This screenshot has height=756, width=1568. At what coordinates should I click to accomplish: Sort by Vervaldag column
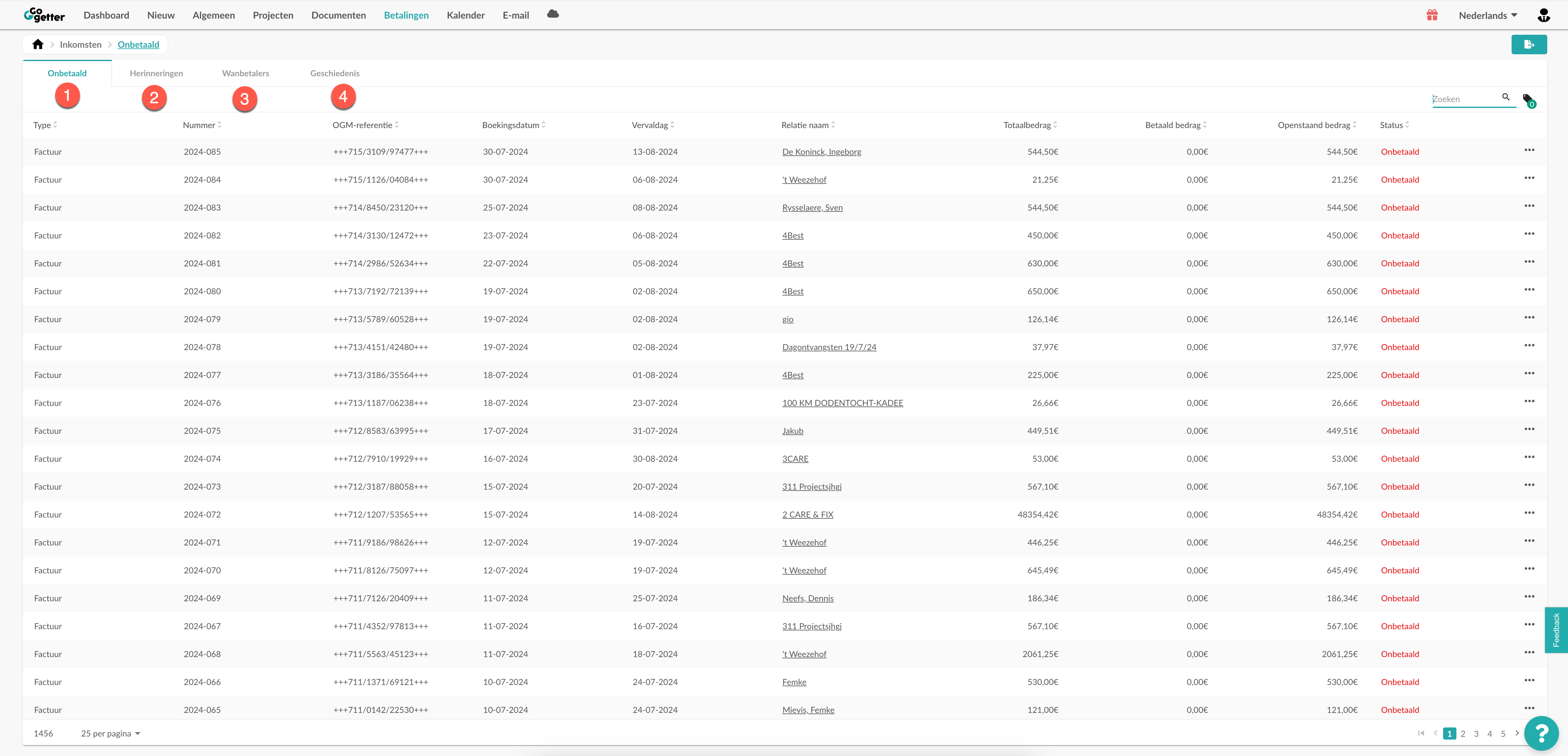click(653, 125)
